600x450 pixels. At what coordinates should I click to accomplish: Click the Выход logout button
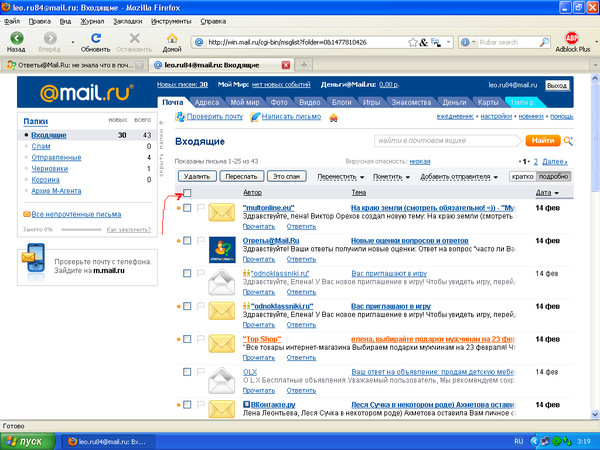(557, 85)
